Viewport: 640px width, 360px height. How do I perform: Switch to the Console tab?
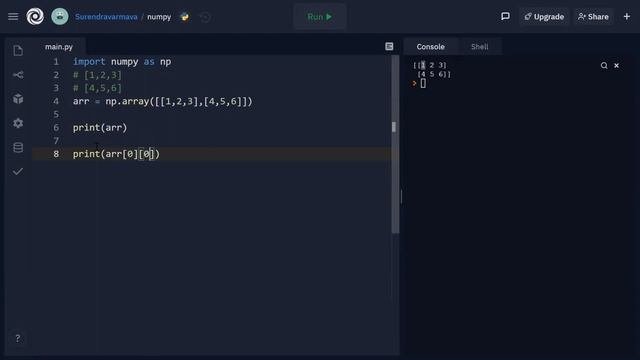(x=431, y=47)
